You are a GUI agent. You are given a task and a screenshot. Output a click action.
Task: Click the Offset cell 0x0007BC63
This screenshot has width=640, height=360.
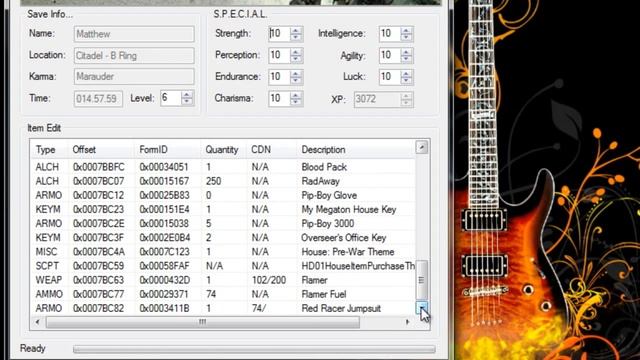(x=98, y=280)
